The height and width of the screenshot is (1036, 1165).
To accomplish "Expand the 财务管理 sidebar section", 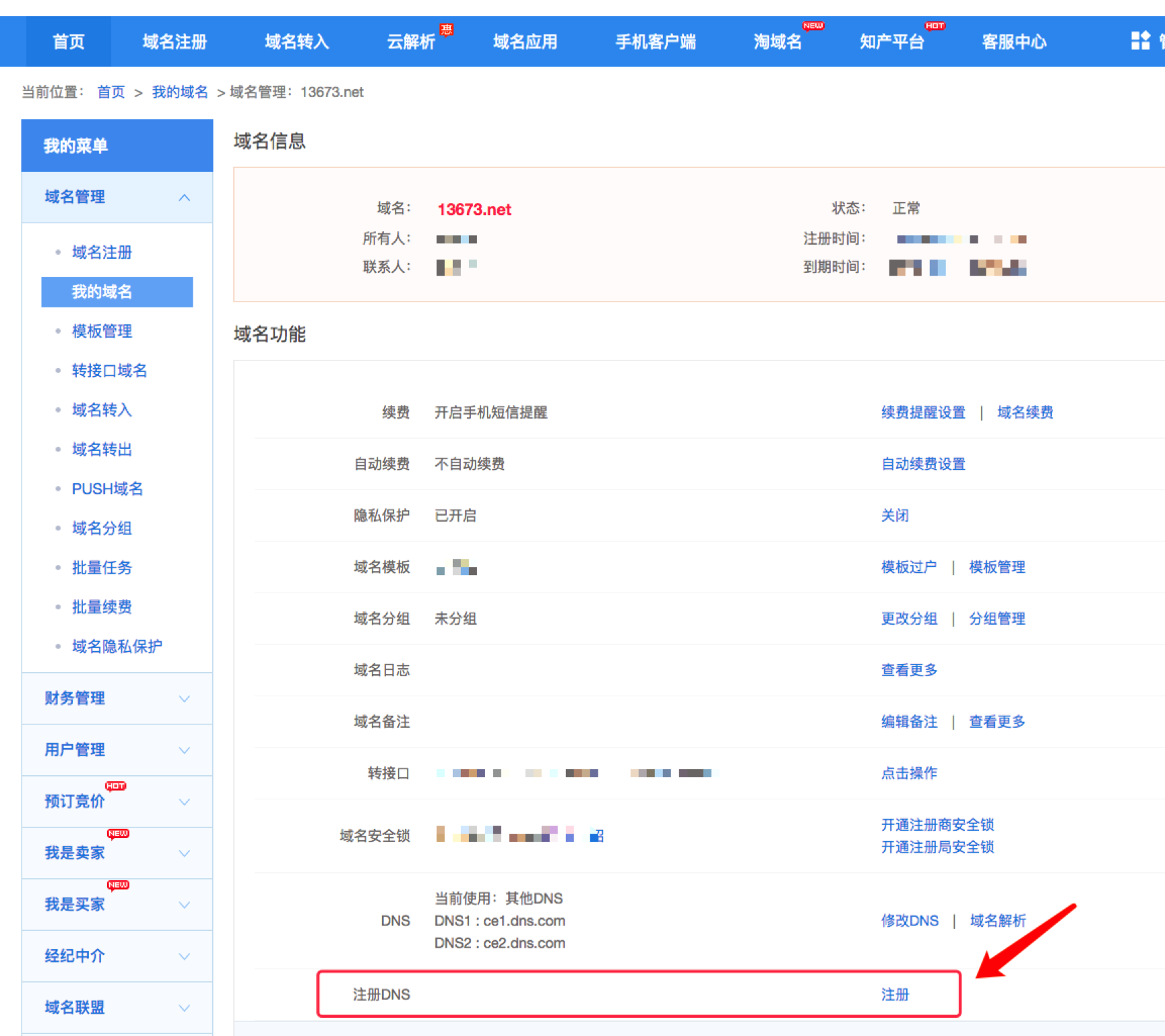I will (x=184, y=699).
